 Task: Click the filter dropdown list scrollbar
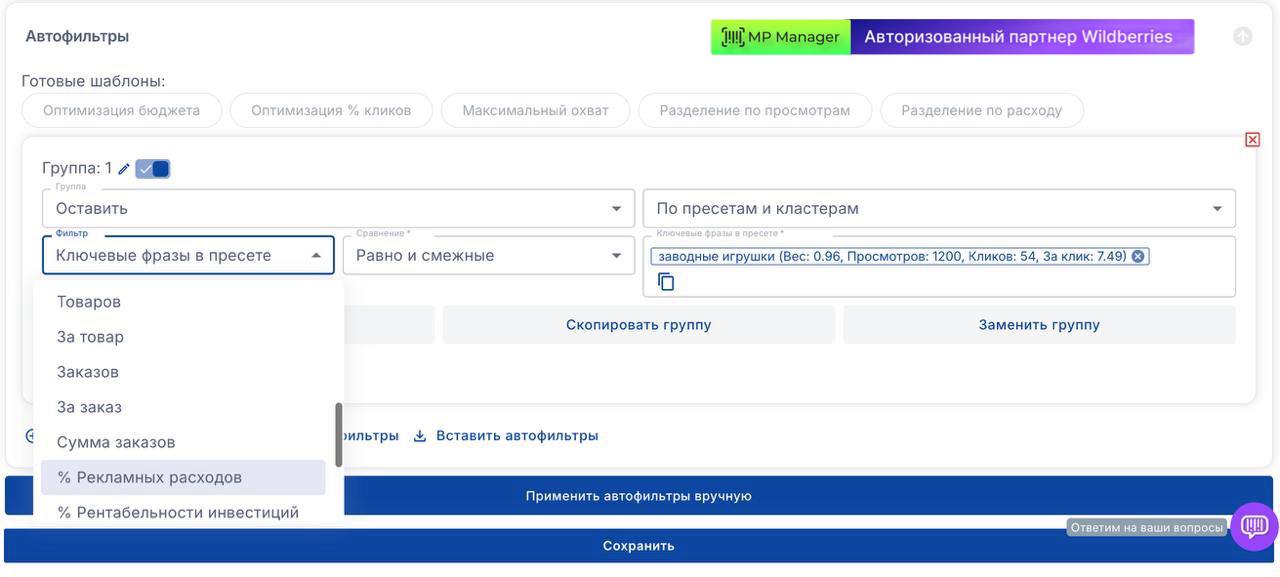[339, 435]
